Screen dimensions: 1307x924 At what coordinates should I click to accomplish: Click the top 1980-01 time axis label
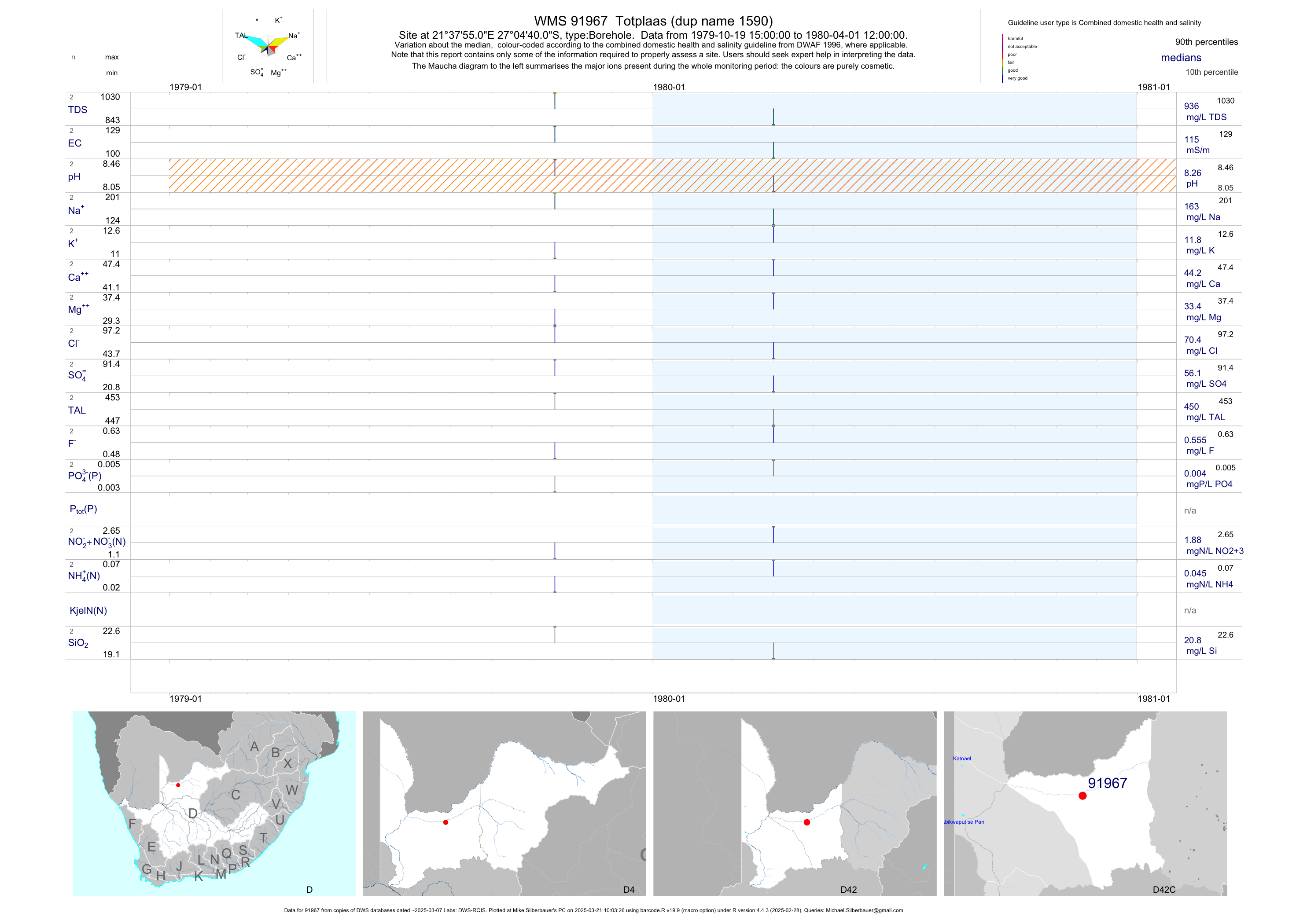669,87
